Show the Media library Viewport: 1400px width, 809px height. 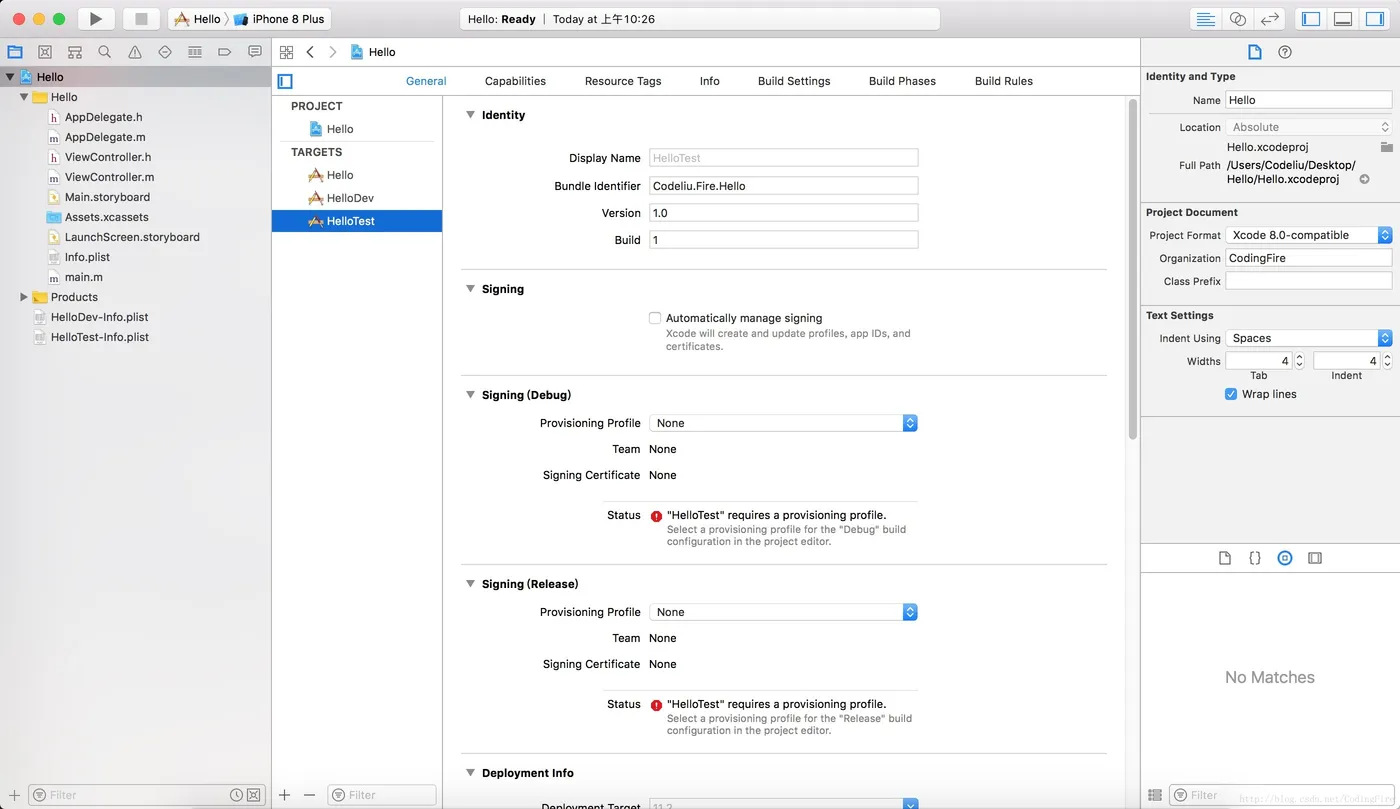1315,558
